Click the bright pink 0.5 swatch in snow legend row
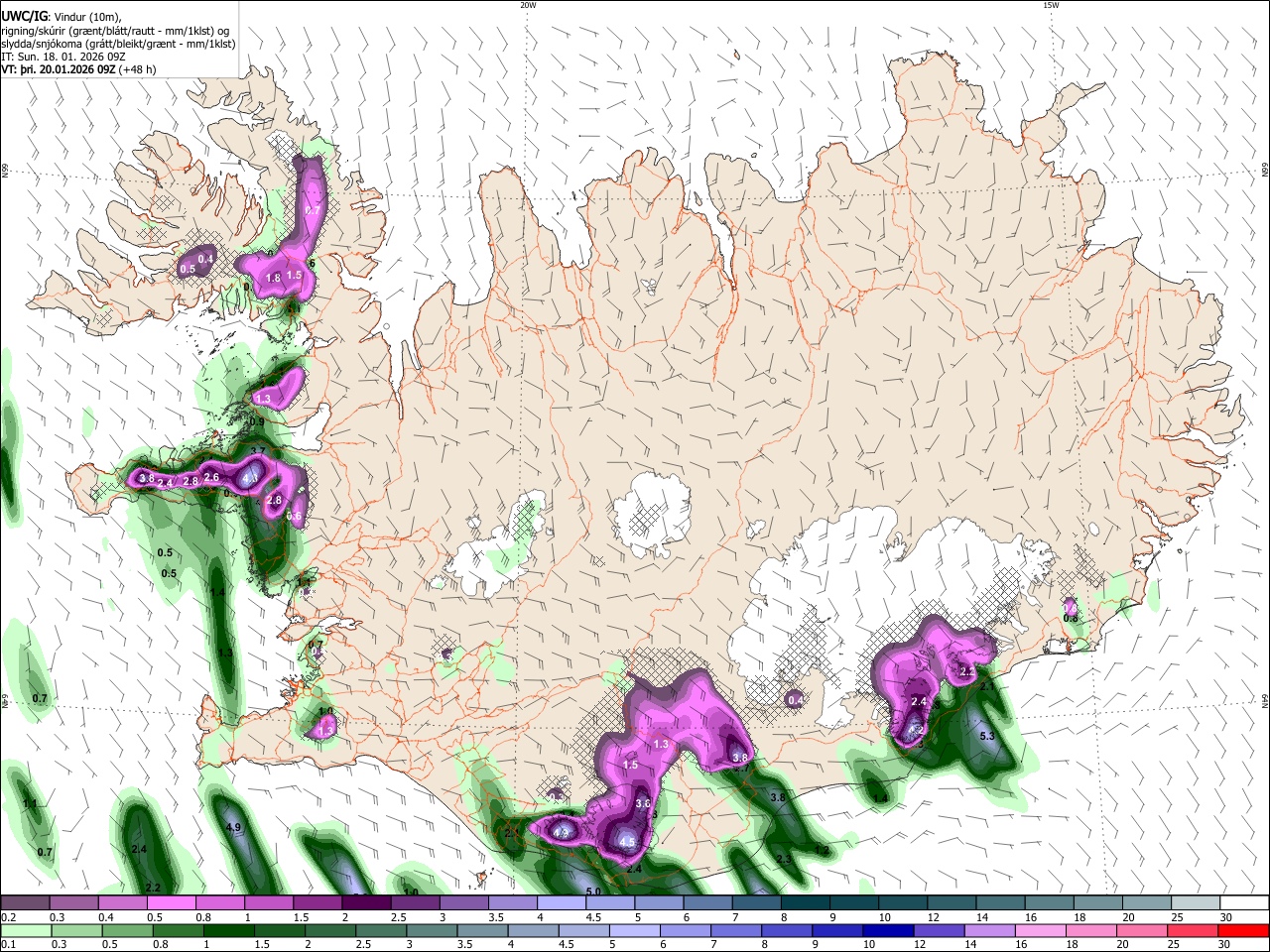 coord(171,902)
